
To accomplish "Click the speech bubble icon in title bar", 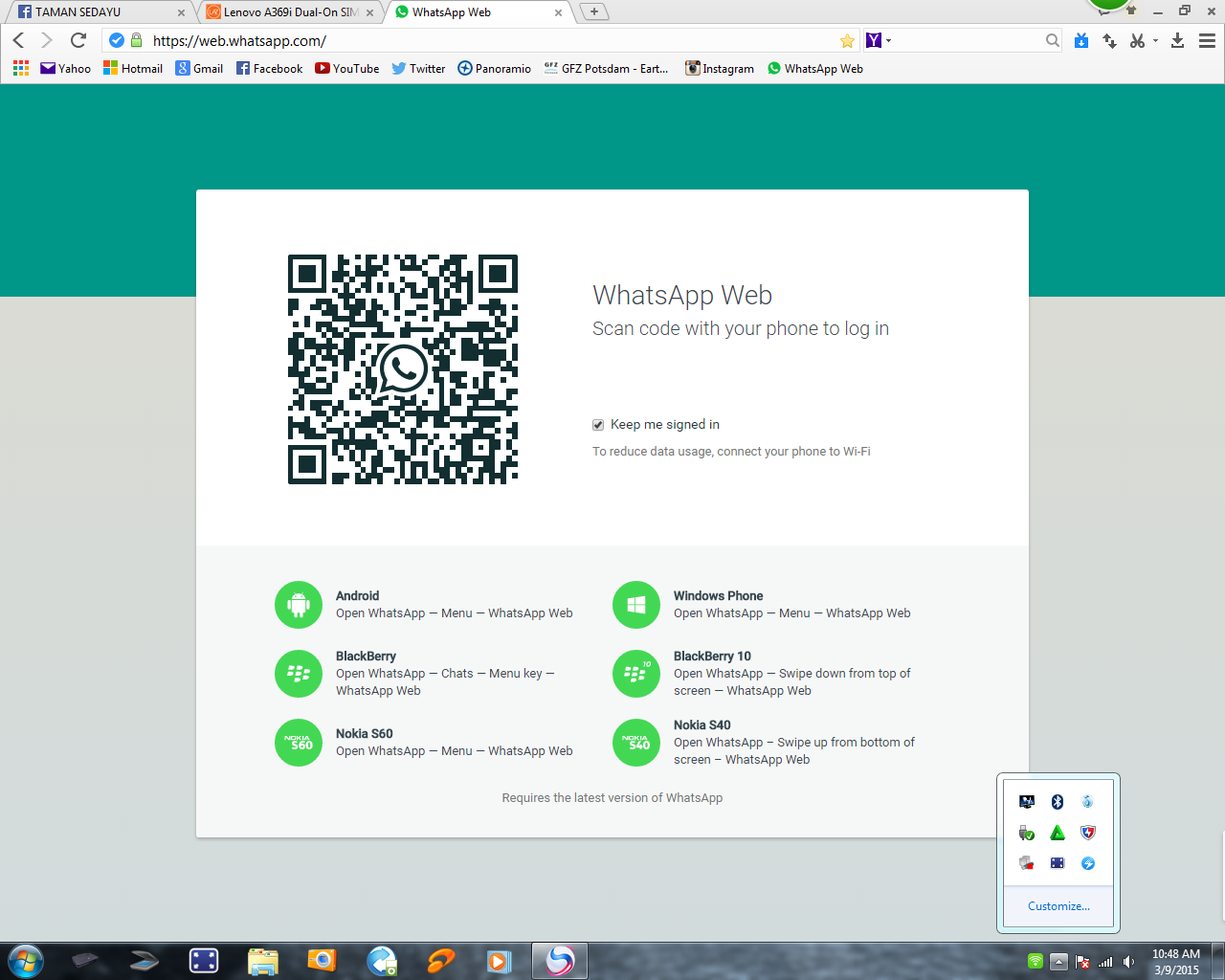I will pyautogui.click(x=1104, y=13).
